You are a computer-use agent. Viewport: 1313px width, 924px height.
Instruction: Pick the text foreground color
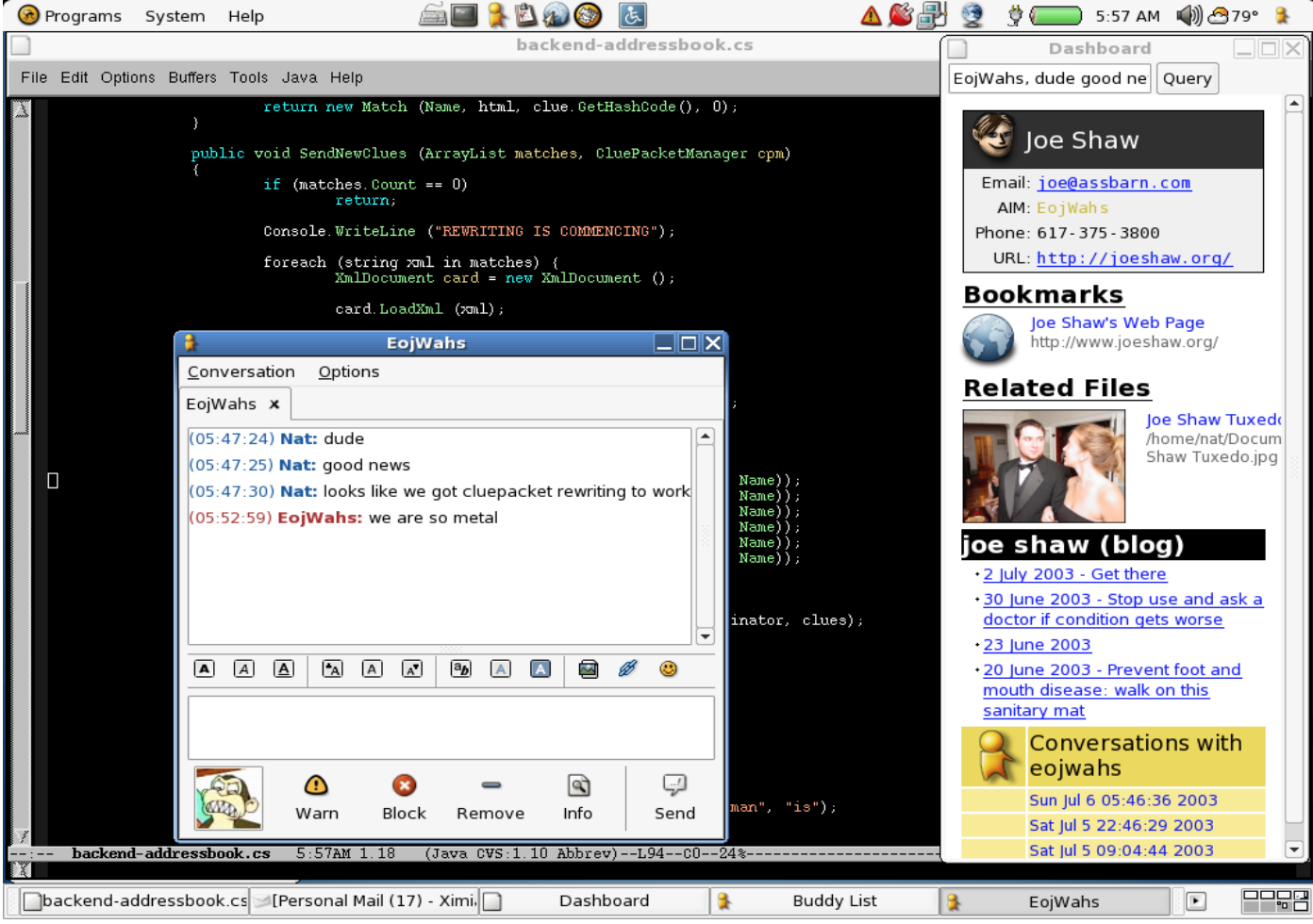[500, 668]
